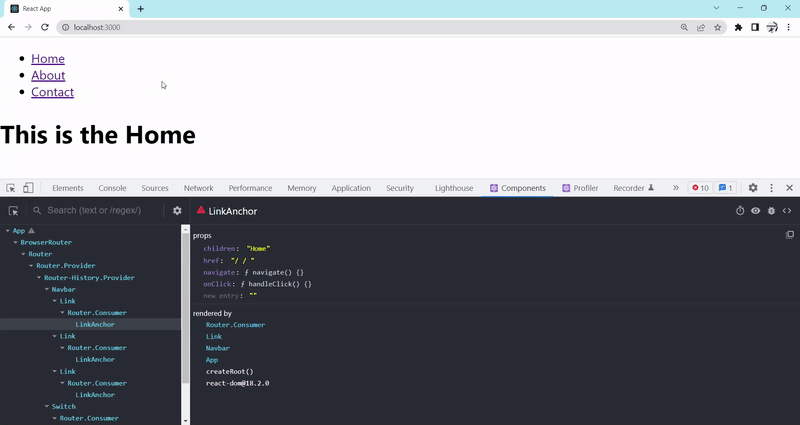Screen dimensions: 800x425
Task: Open the Sources tab
Action: (x=155, y=188)
